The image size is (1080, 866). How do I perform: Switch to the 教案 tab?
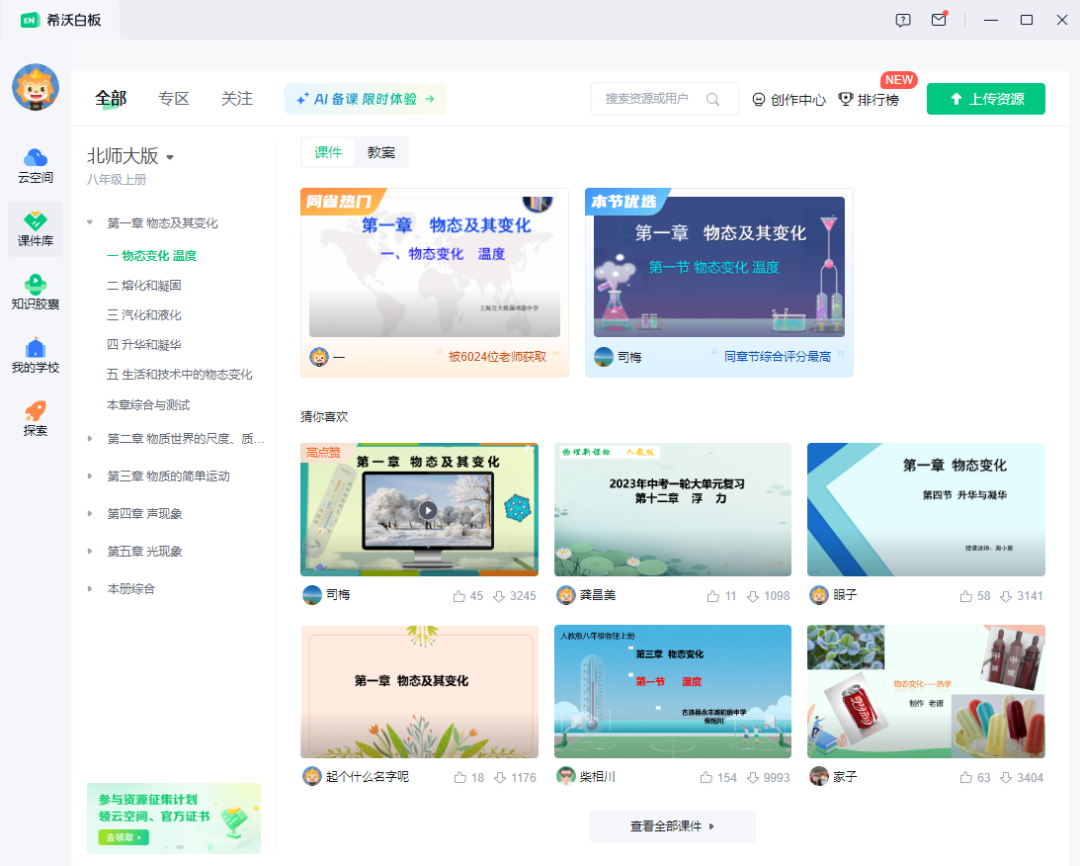381,152
